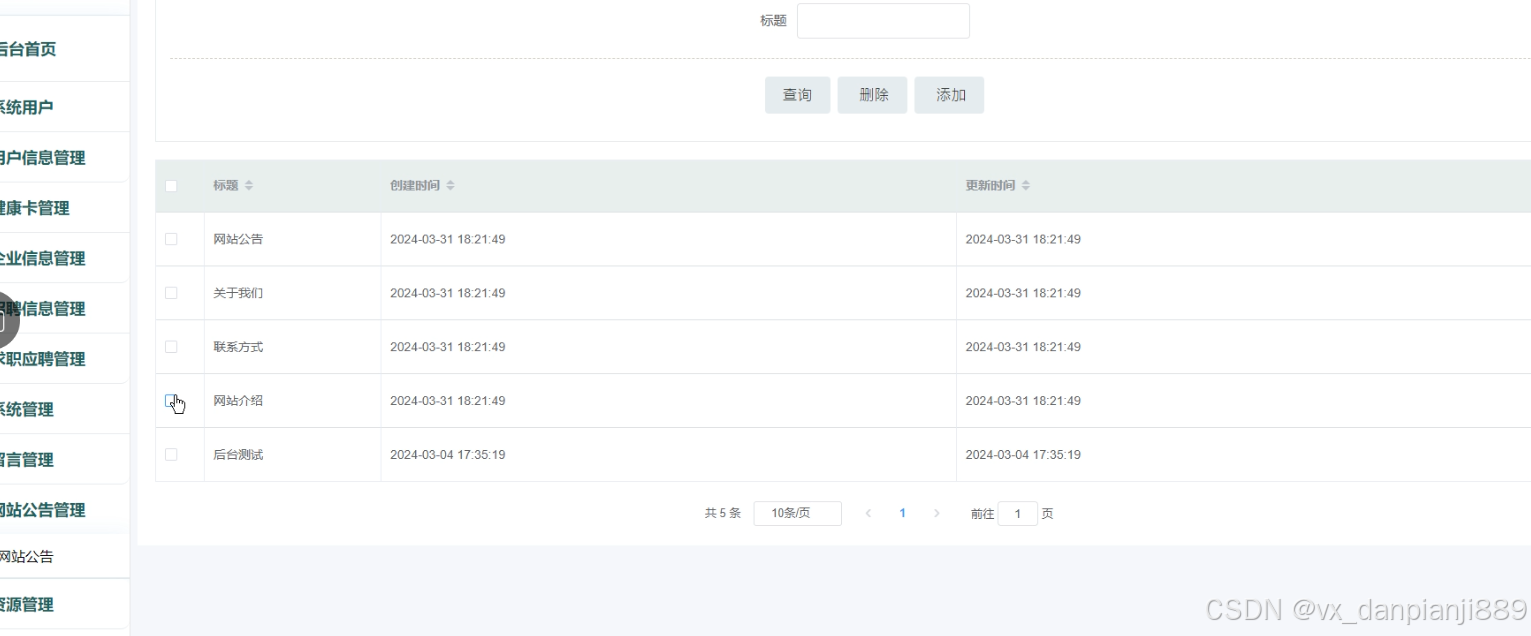Image resolution: width=1531 pixels, height=636 pixels.
Task: Click the 共 5 条 total count text
Action: click(x=722, y=513)
